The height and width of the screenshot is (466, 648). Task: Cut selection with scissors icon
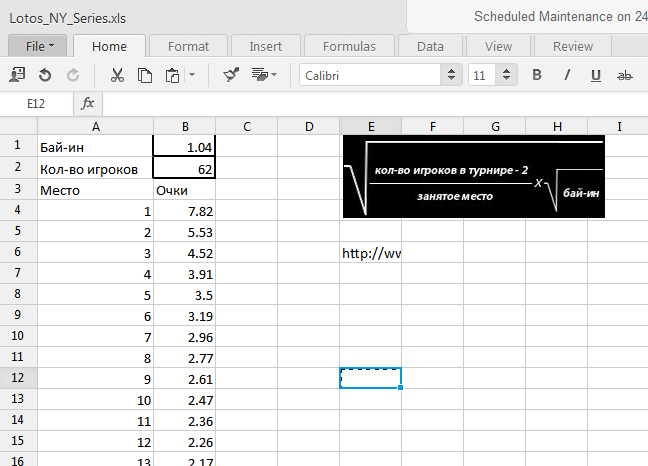pyautogui.click(x=117, y=75)
